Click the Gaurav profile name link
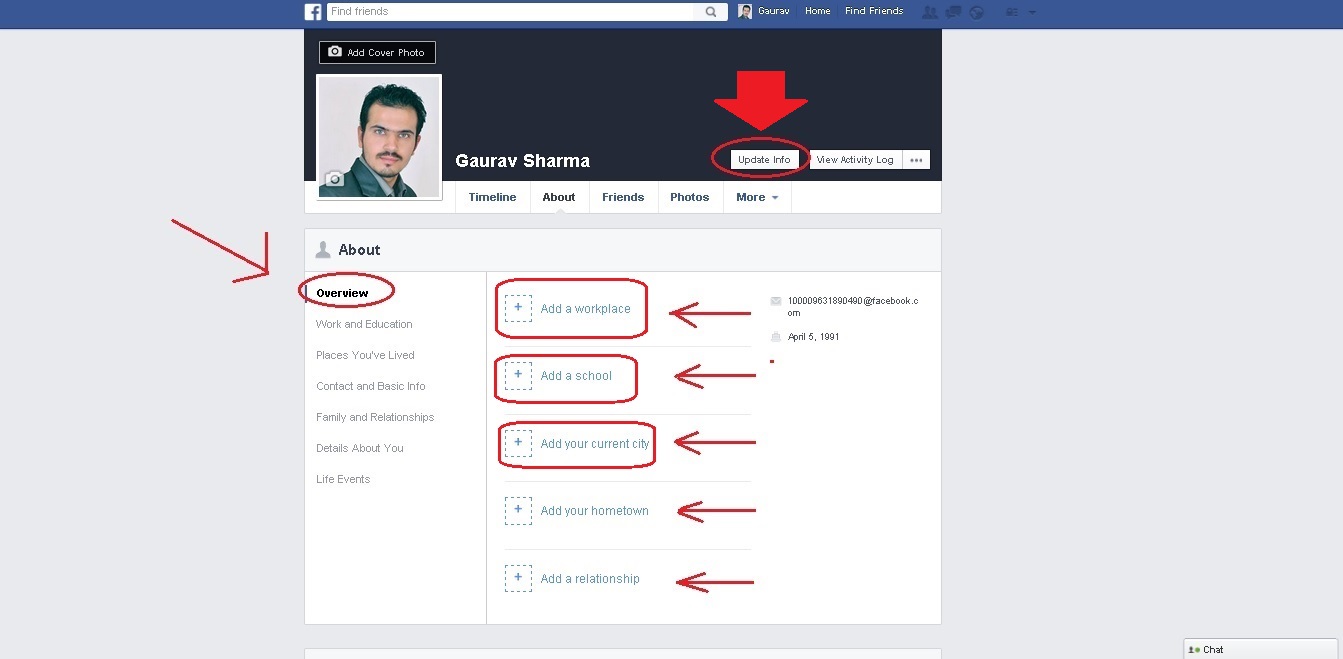 click(773, 11)
